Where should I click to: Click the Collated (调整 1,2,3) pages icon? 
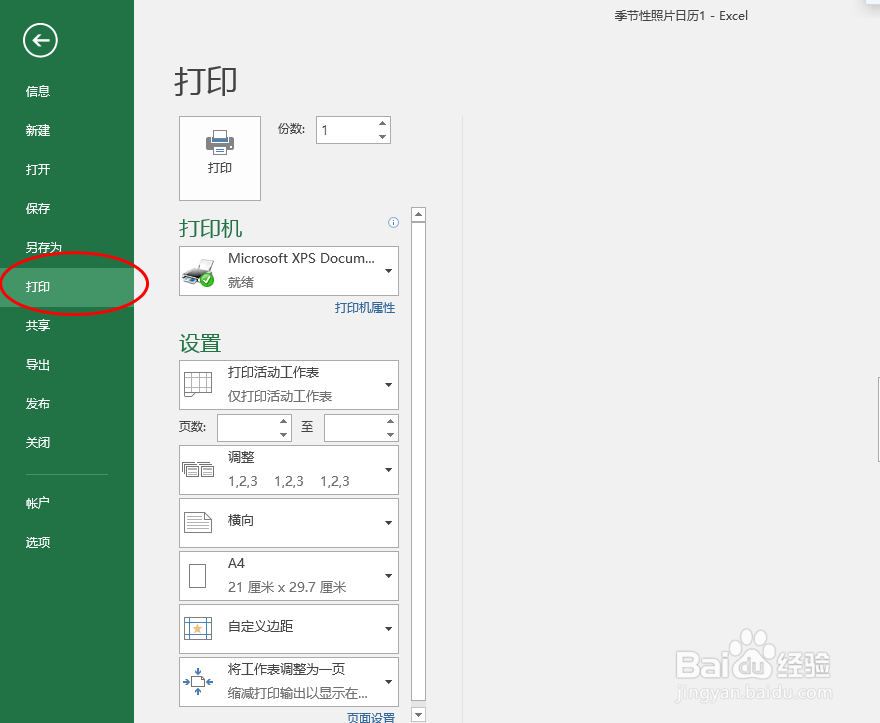pos(198,469)
